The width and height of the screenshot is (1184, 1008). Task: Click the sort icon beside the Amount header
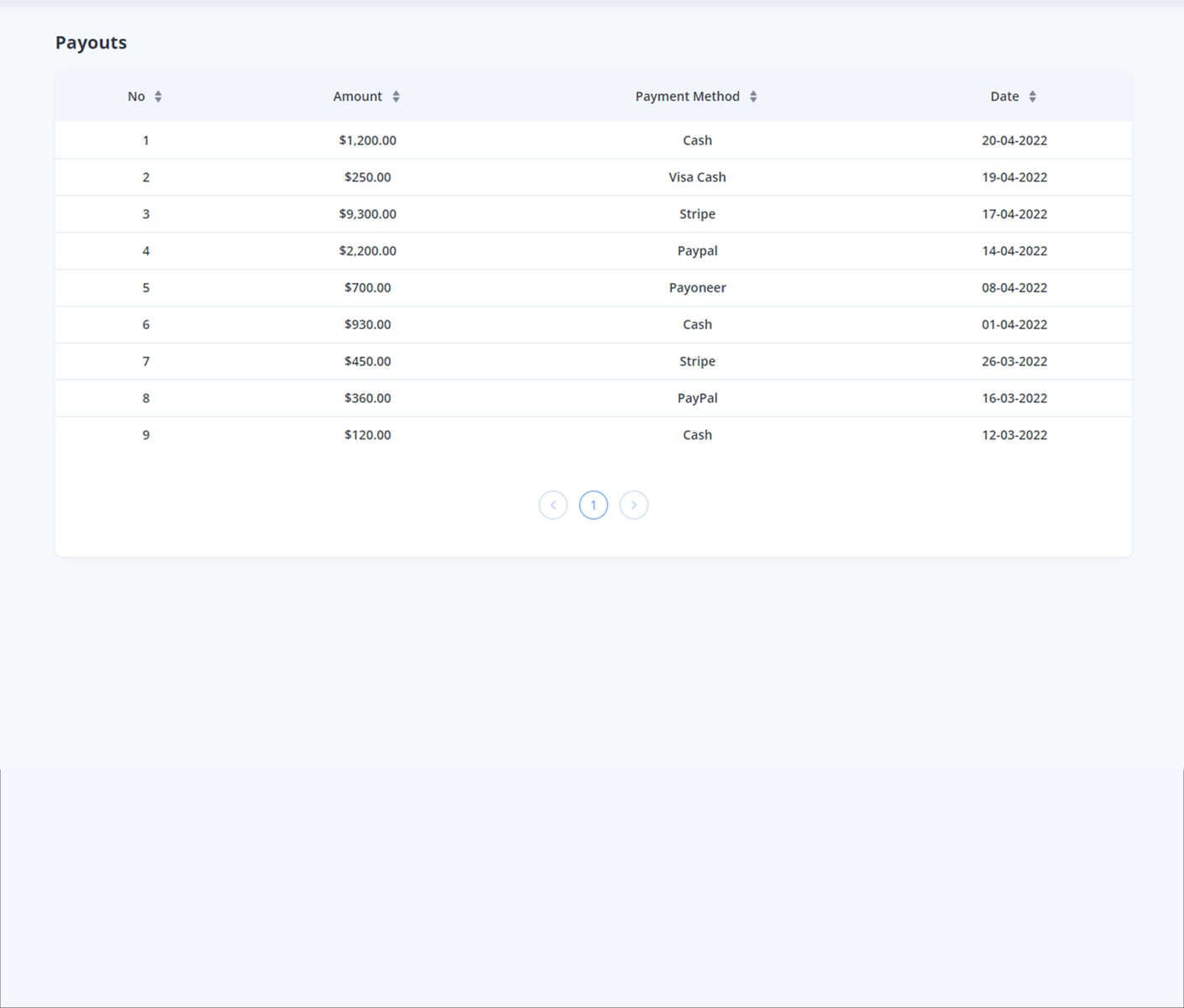(x=395, y=96)
